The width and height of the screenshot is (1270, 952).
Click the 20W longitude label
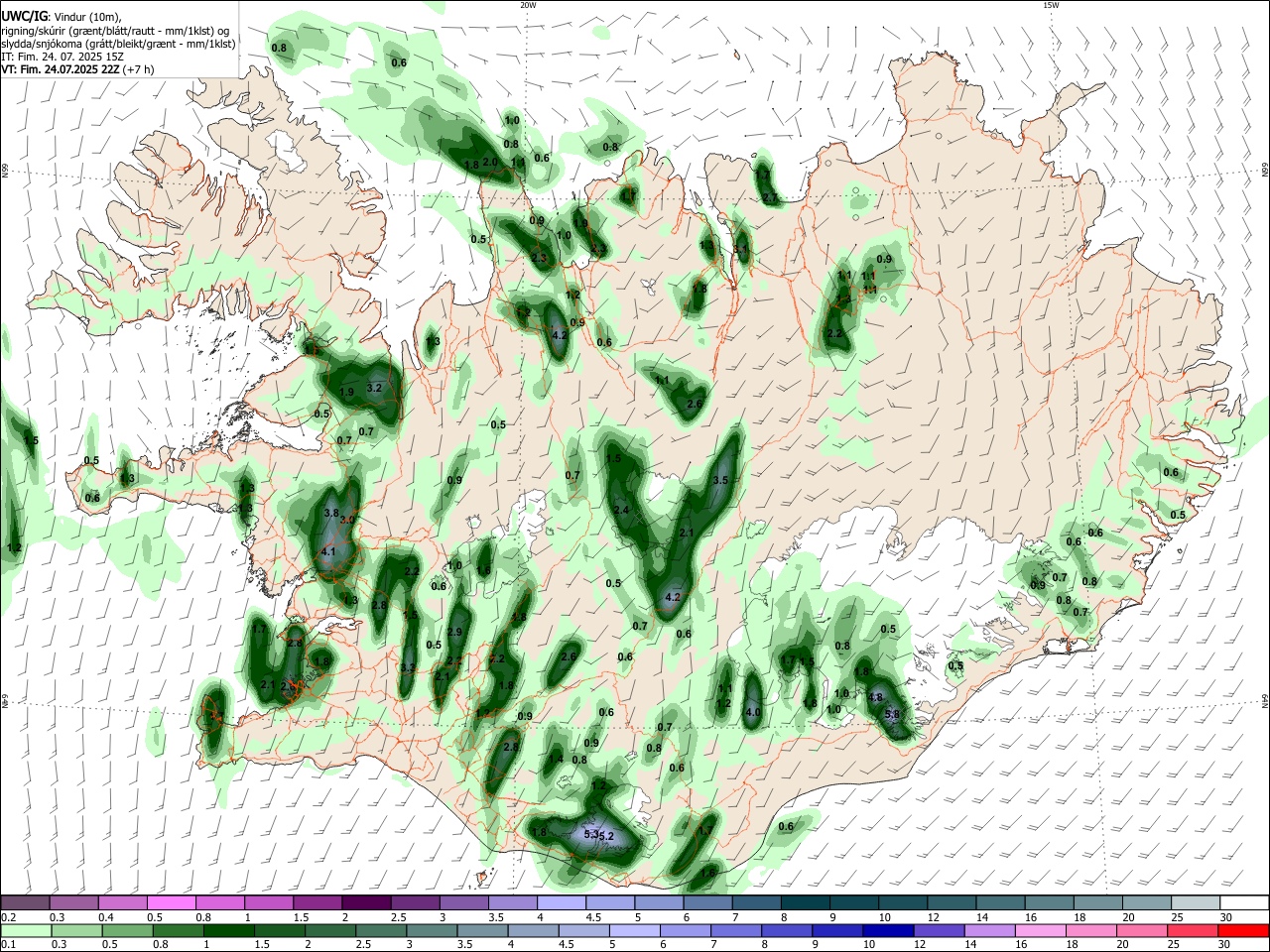point(528,5)
